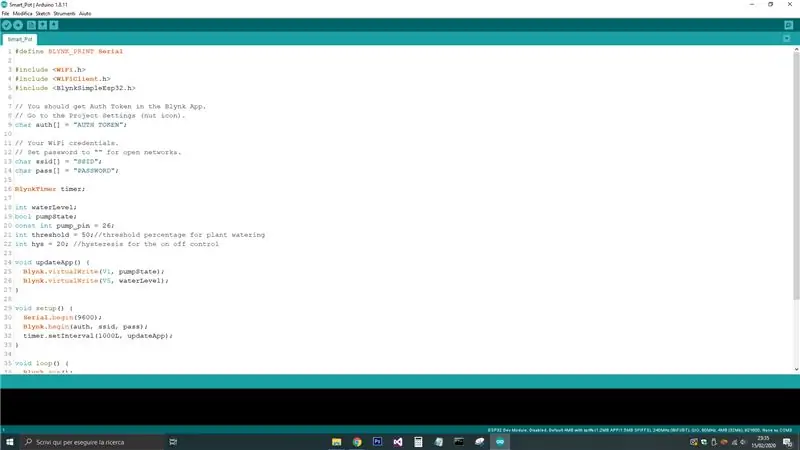Screen dimensions: 800x450
Task: Open the Command Prompt taskbar icon
Action: coord(459,442)
